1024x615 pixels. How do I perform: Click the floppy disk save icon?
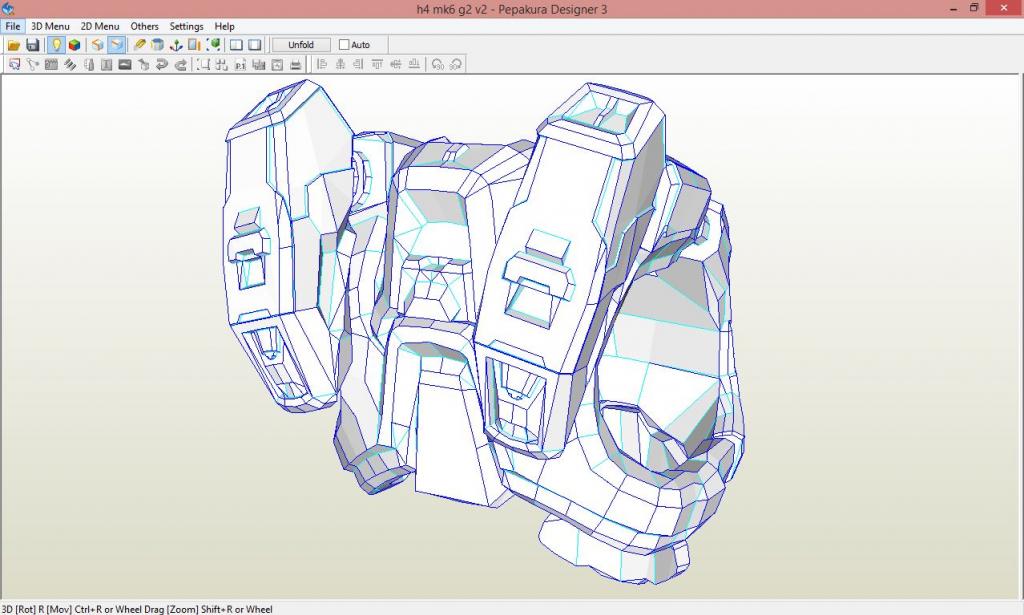click(x=33, y=45)
